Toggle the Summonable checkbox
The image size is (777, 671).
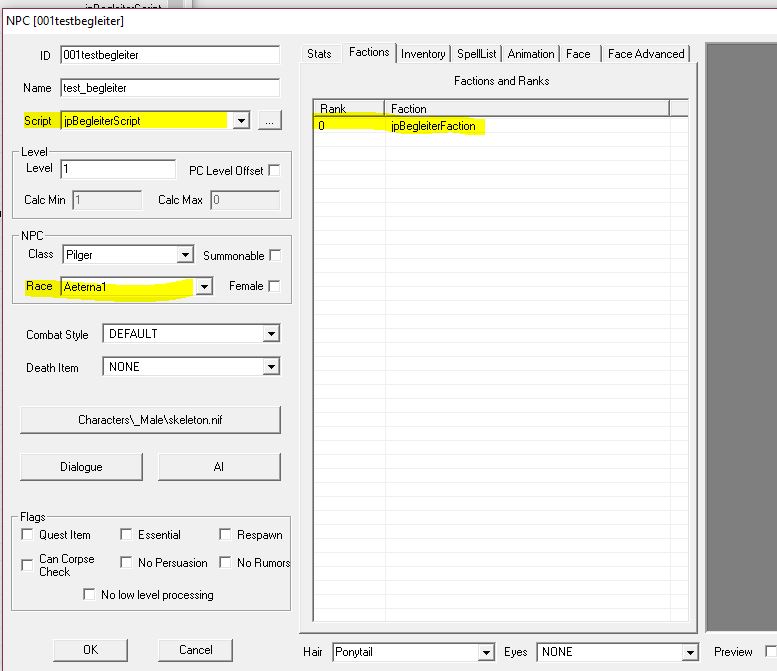[x=274, y=256]
